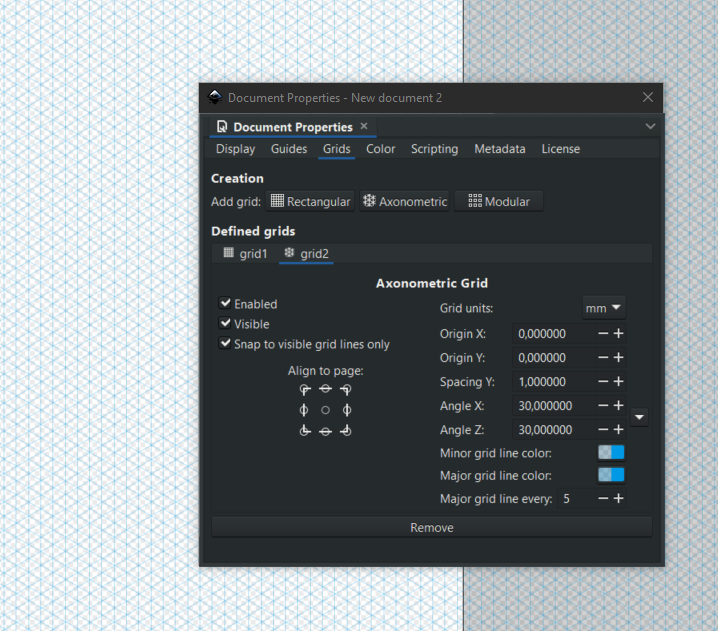Pick the Major grid line color
The height and width of the screenshot is (631, 718).
[611, 475]
